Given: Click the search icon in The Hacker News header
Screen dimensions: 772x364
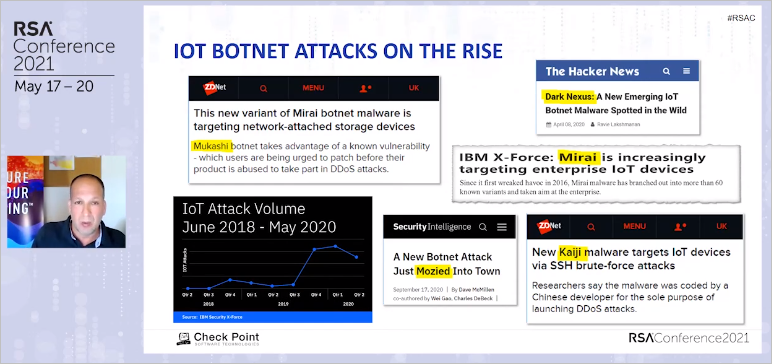Looking at the screenshot, I should click(x=666, y=71).
